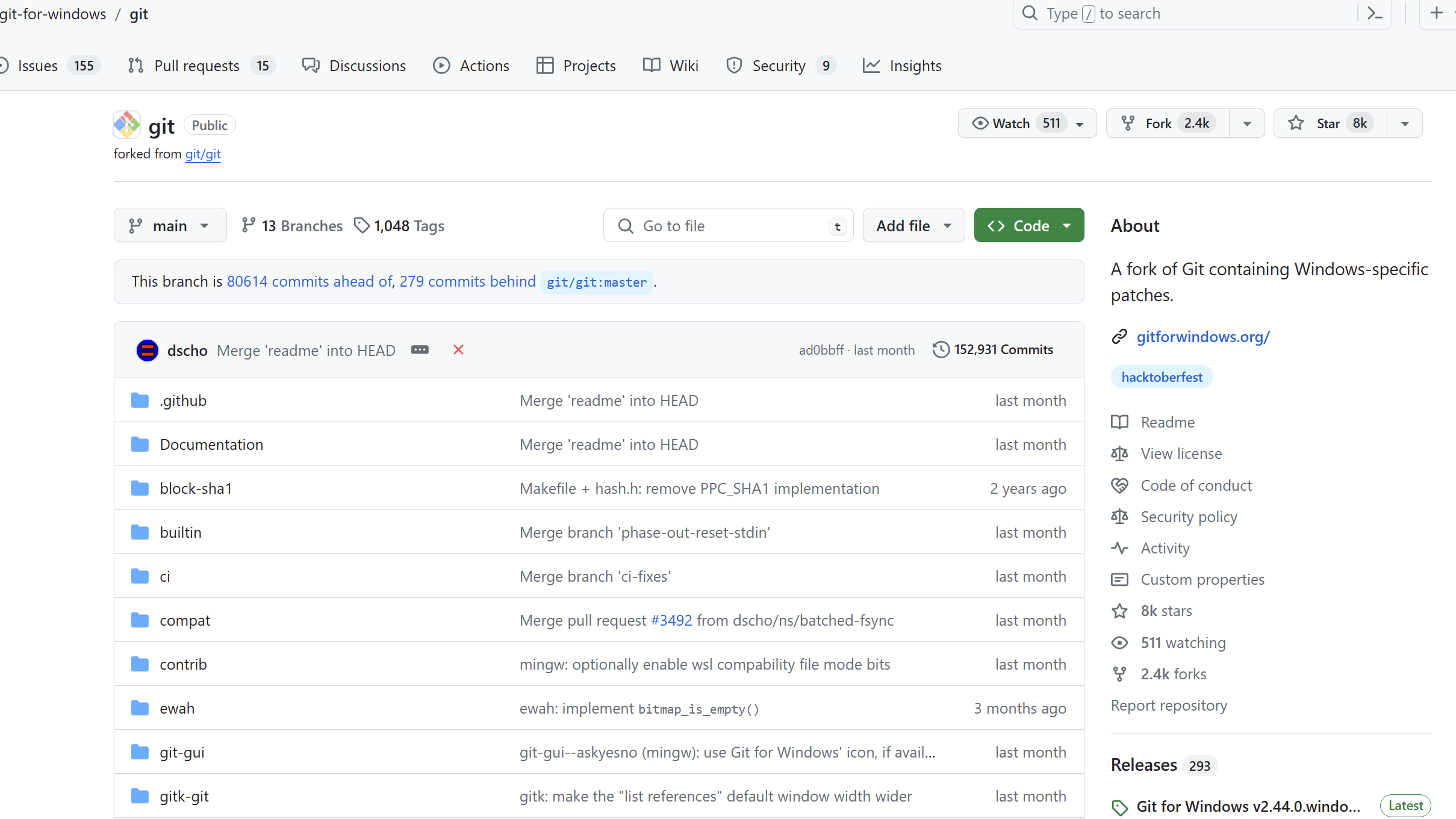This screenshot has height=819, width=1456.
Task: Expand the commit message ellipsis icon
Action: point(420,350)
